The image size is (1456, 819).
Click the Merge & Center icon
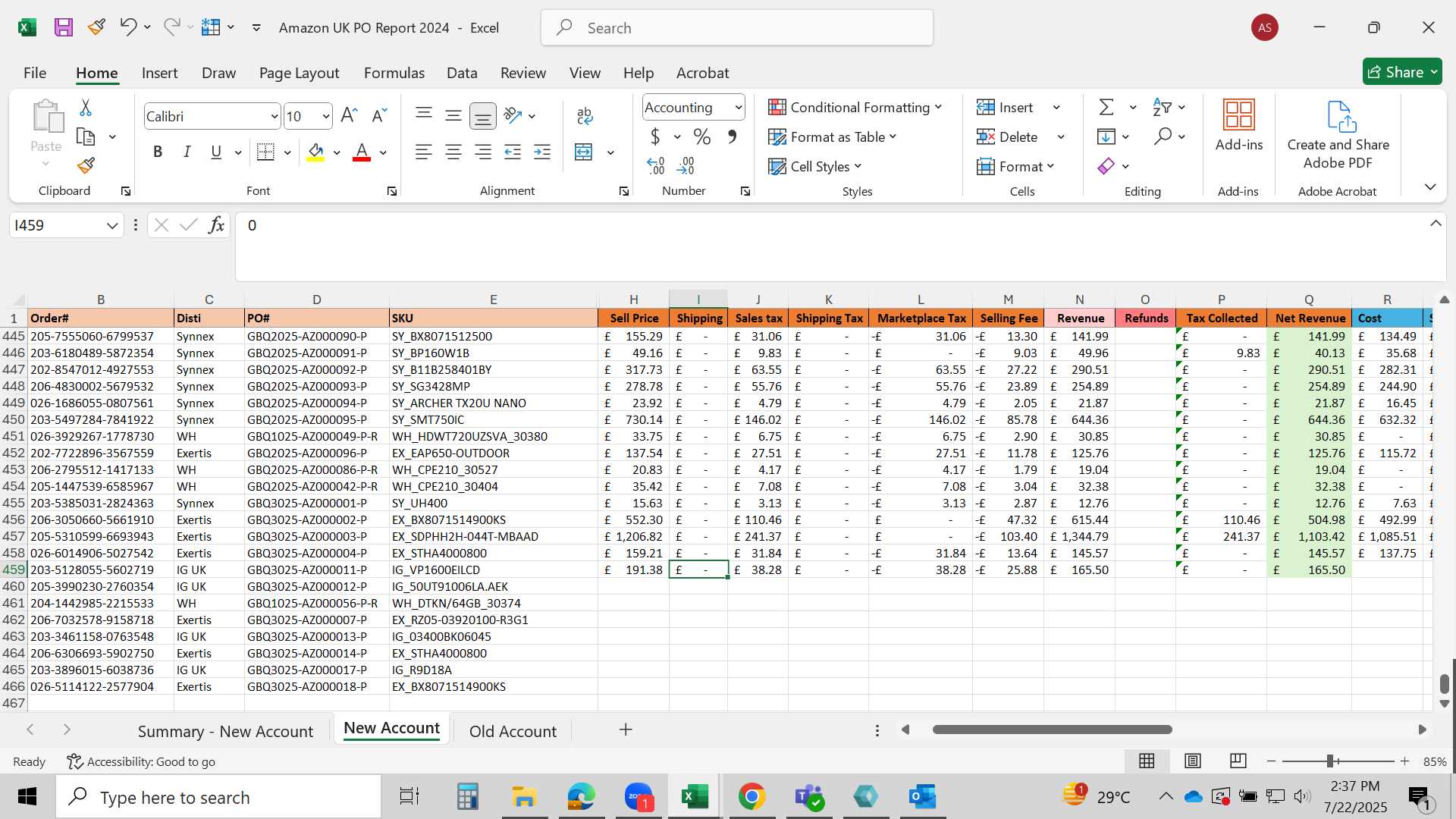(x=583, y=152)
